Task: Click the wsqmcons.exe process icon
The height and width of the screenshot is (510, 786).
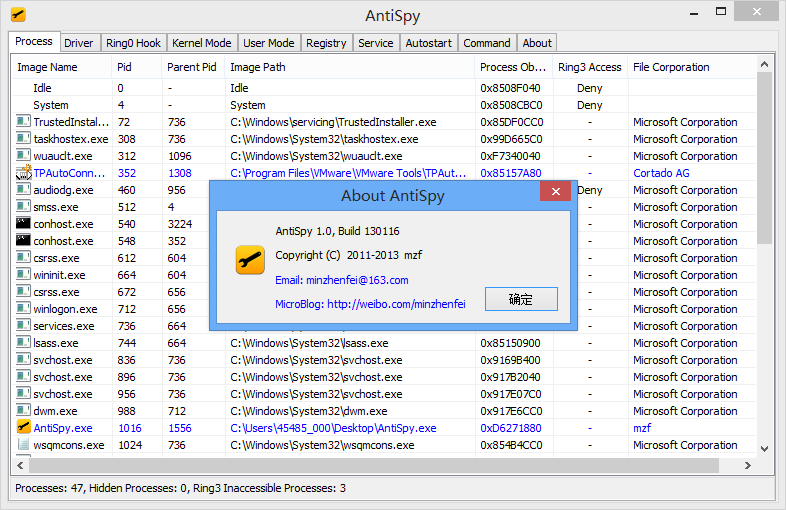Action: click(24, 445)
